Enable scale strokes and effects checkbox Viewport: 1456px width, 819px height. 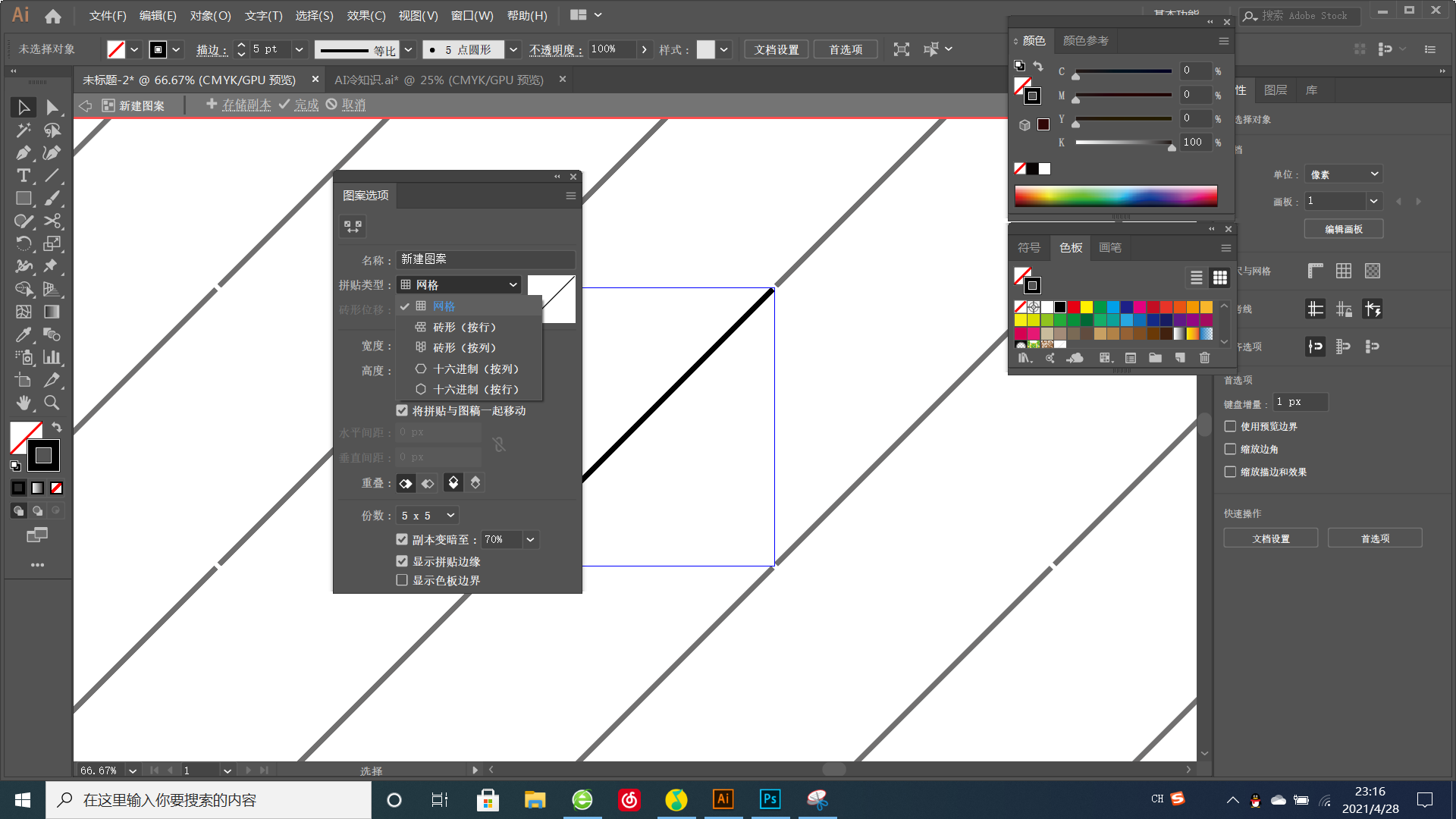click(x=1230, y=472)
